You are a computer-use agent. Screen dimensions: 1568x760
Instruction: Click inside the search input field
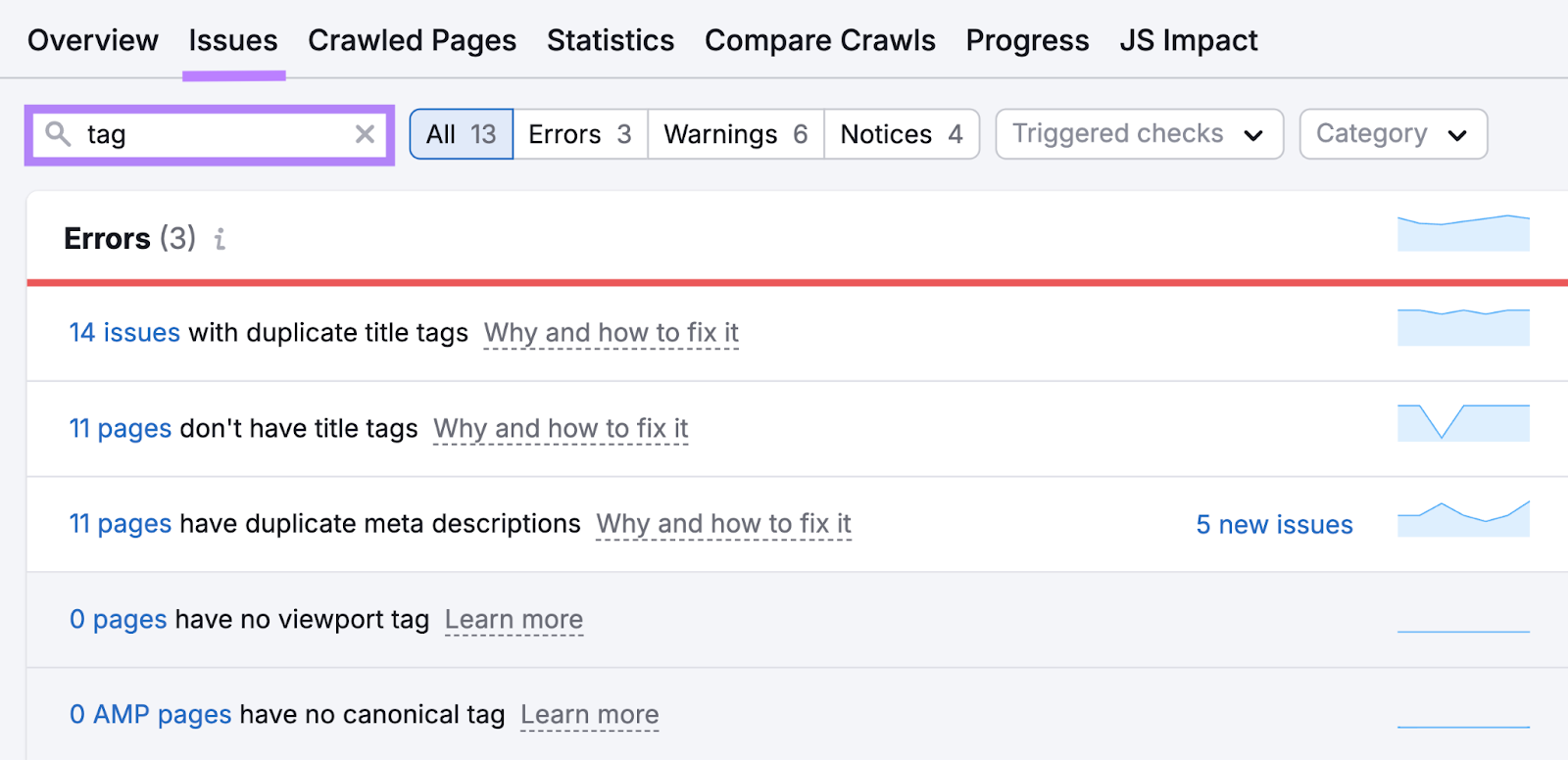196,135
